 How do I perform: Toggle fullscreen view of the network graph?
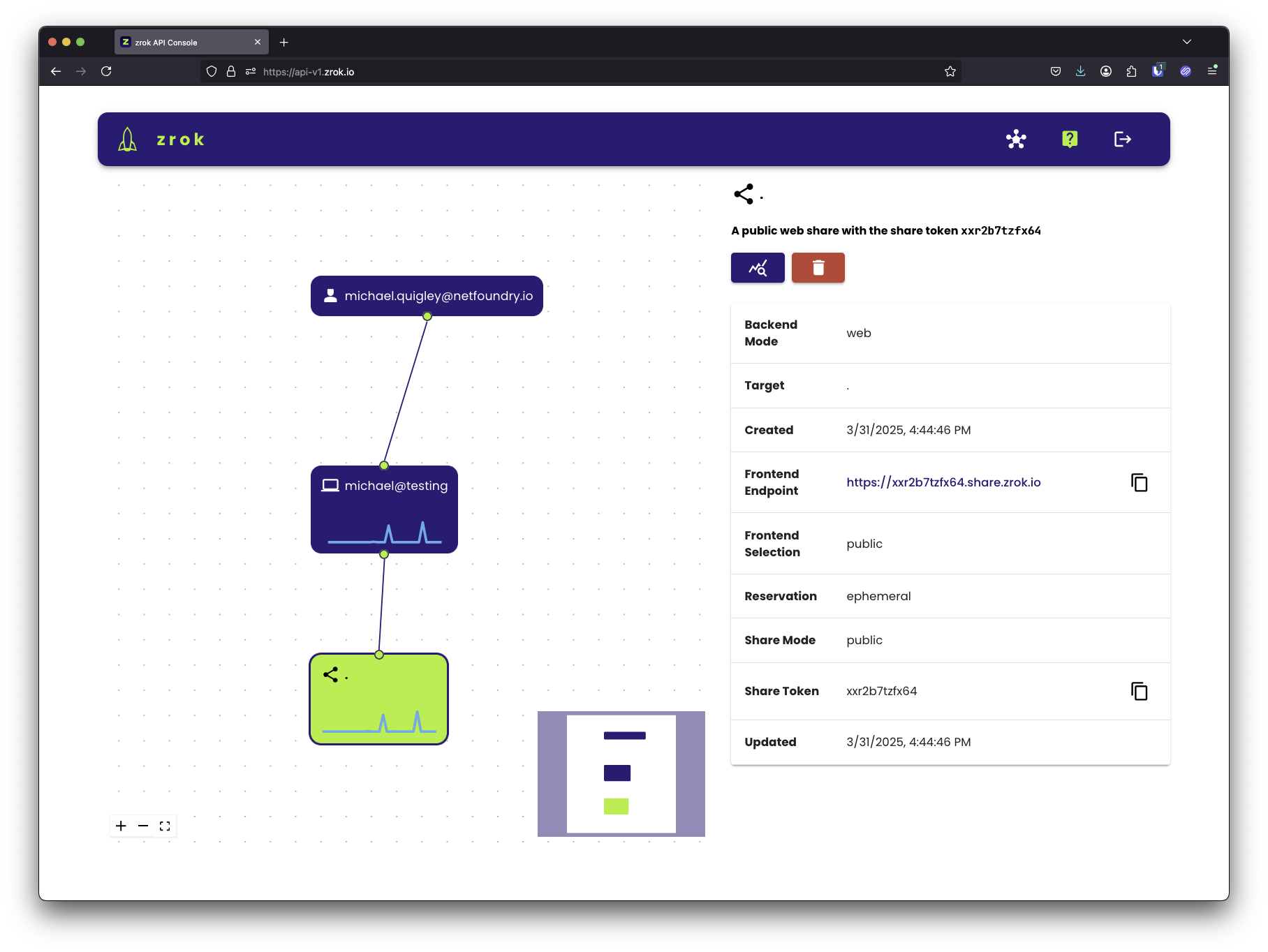click(165, 826)
